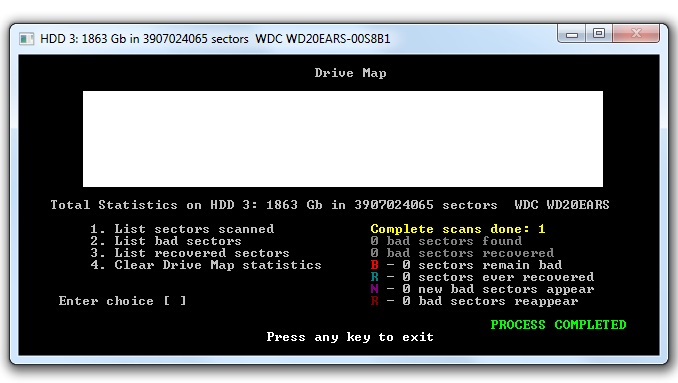Click the cyan R legend marker
The image size is (678, 383).
(x=374, y=277)
